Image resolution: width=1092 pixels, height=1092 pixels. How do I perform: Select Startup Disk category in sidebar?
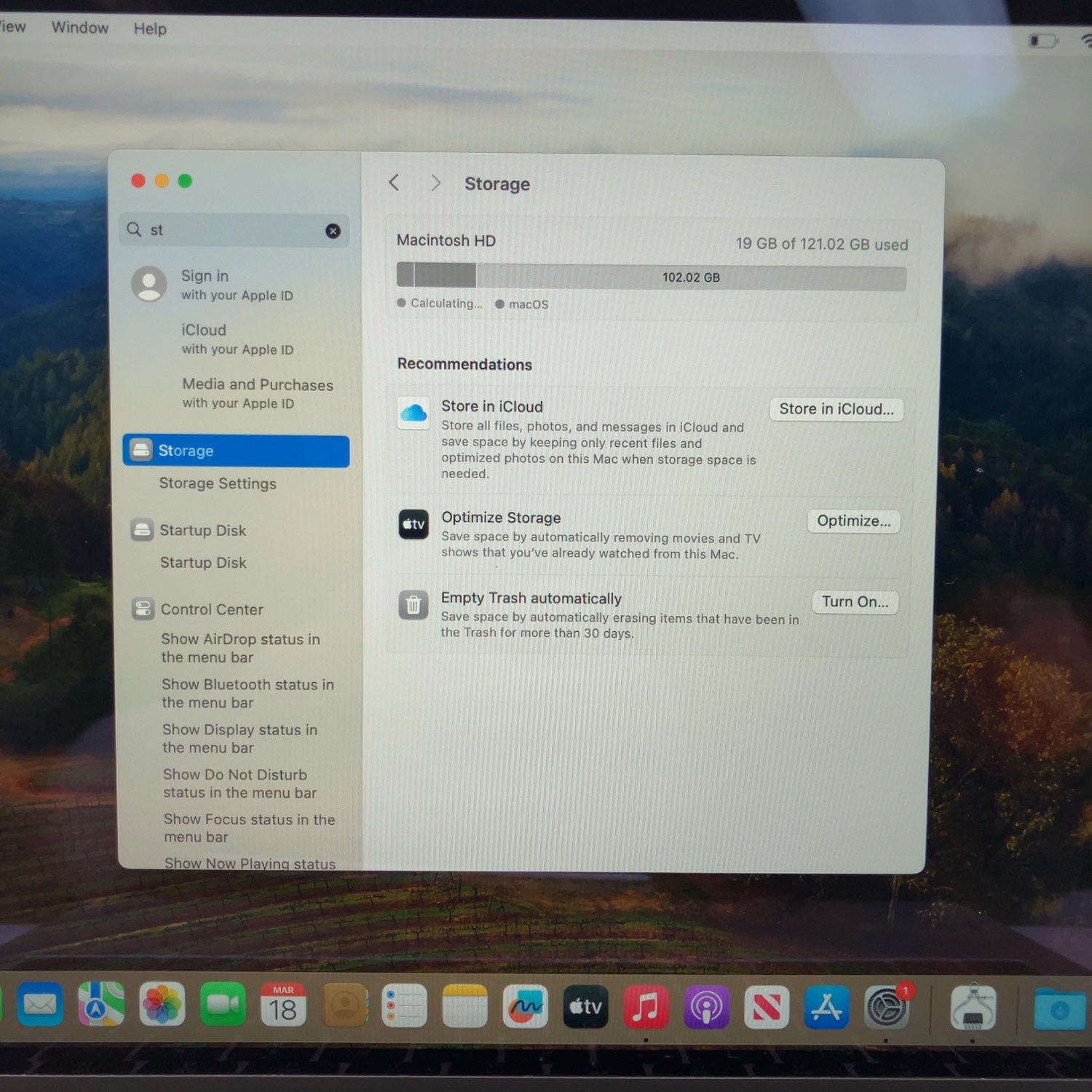tap(202, 530)
